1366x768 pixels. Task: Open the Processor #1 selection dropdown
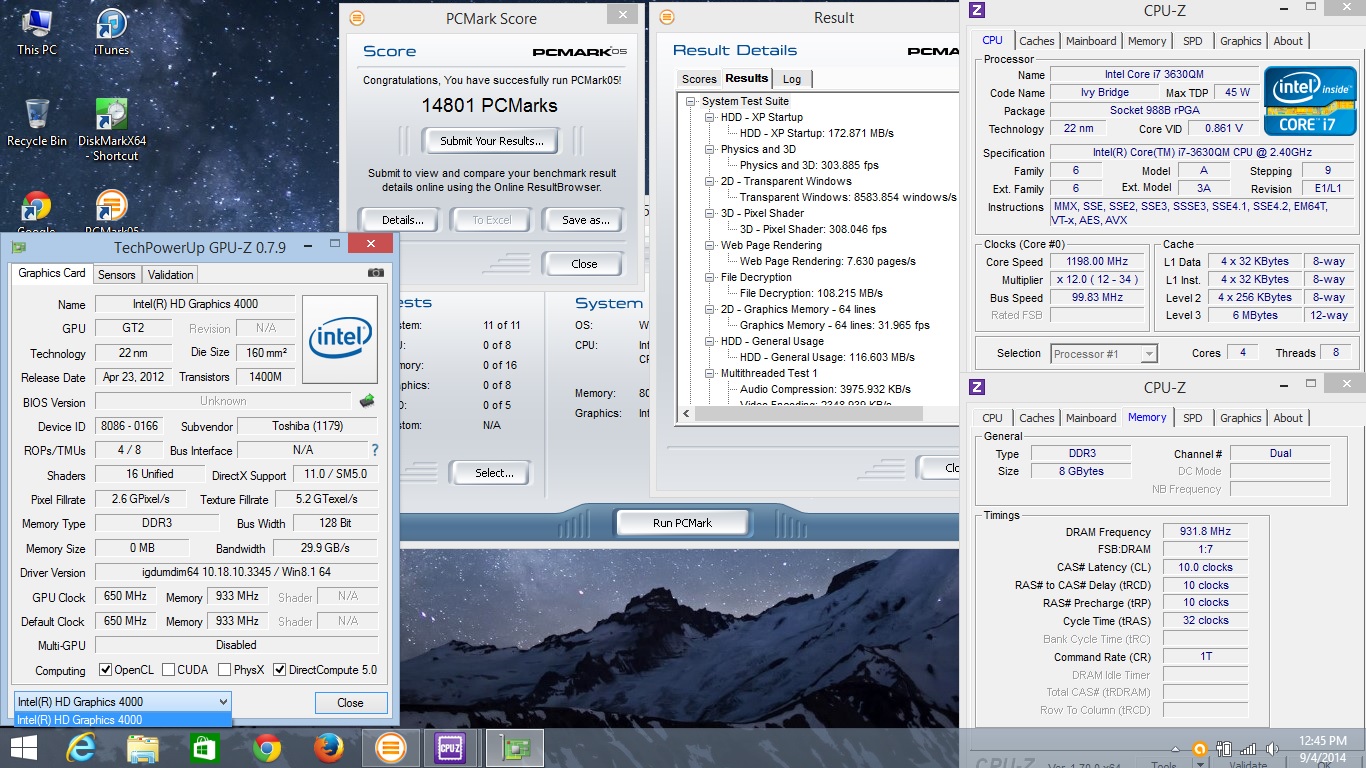(x=1104, y=353)
